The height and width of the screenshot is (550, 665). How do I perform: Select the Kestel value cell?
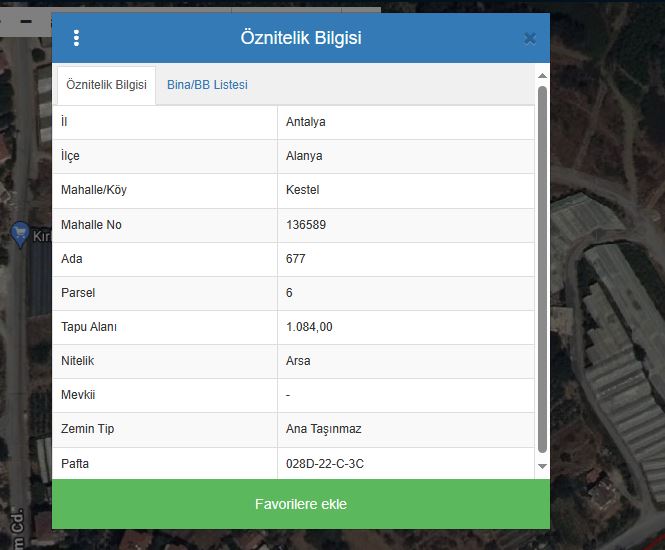tap(406, 190)
